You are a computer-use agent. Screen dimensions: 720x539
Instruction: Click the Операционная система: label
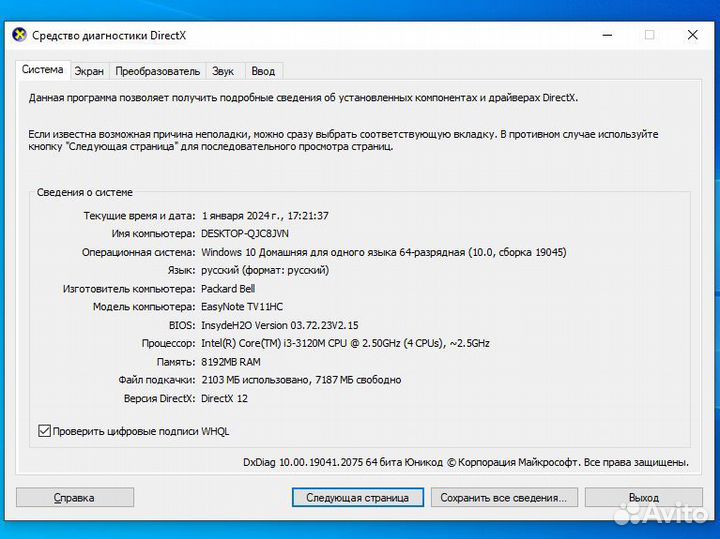point(139,252)
